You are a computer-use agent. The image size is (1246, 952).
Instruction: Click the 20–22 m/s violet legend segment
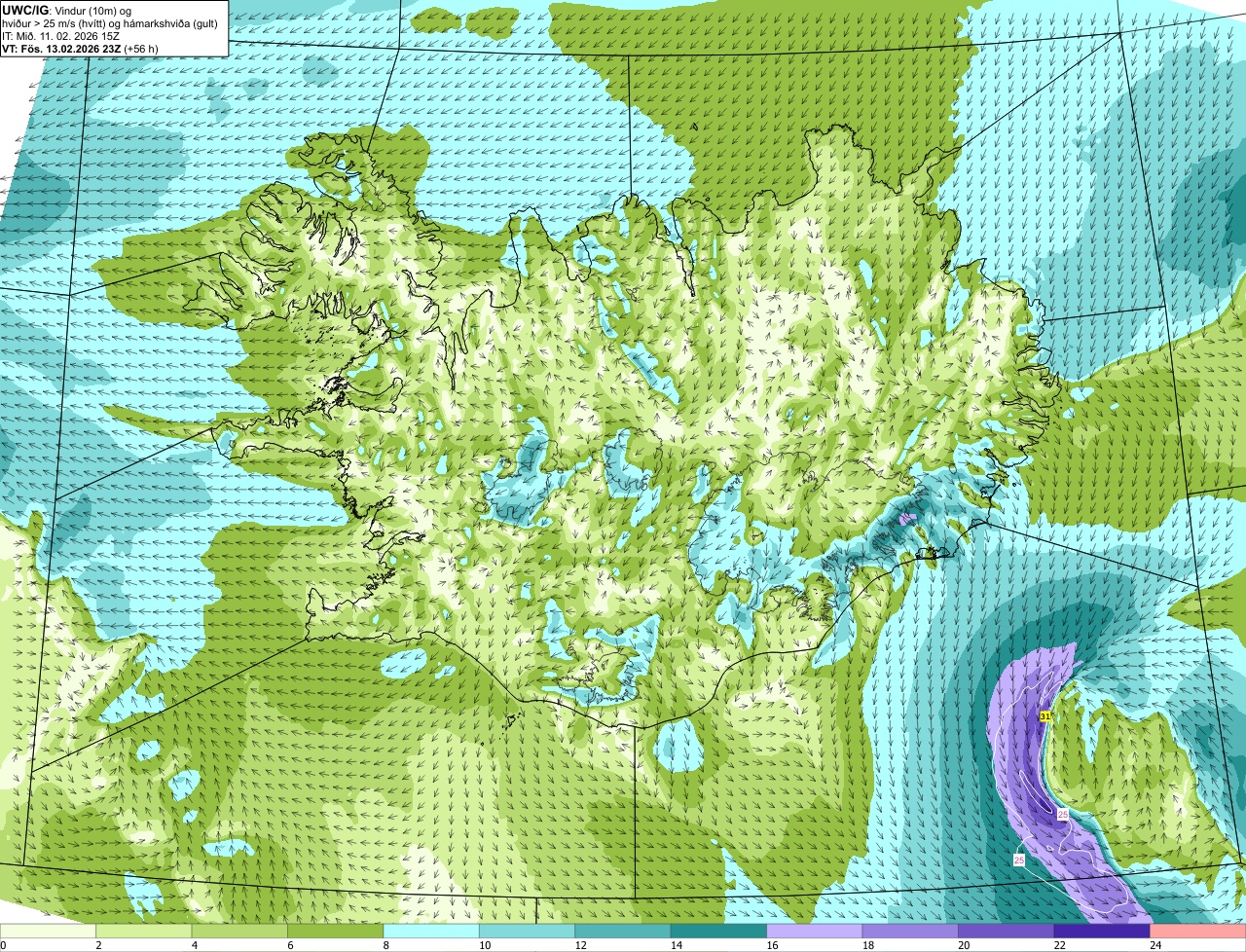1007,932
